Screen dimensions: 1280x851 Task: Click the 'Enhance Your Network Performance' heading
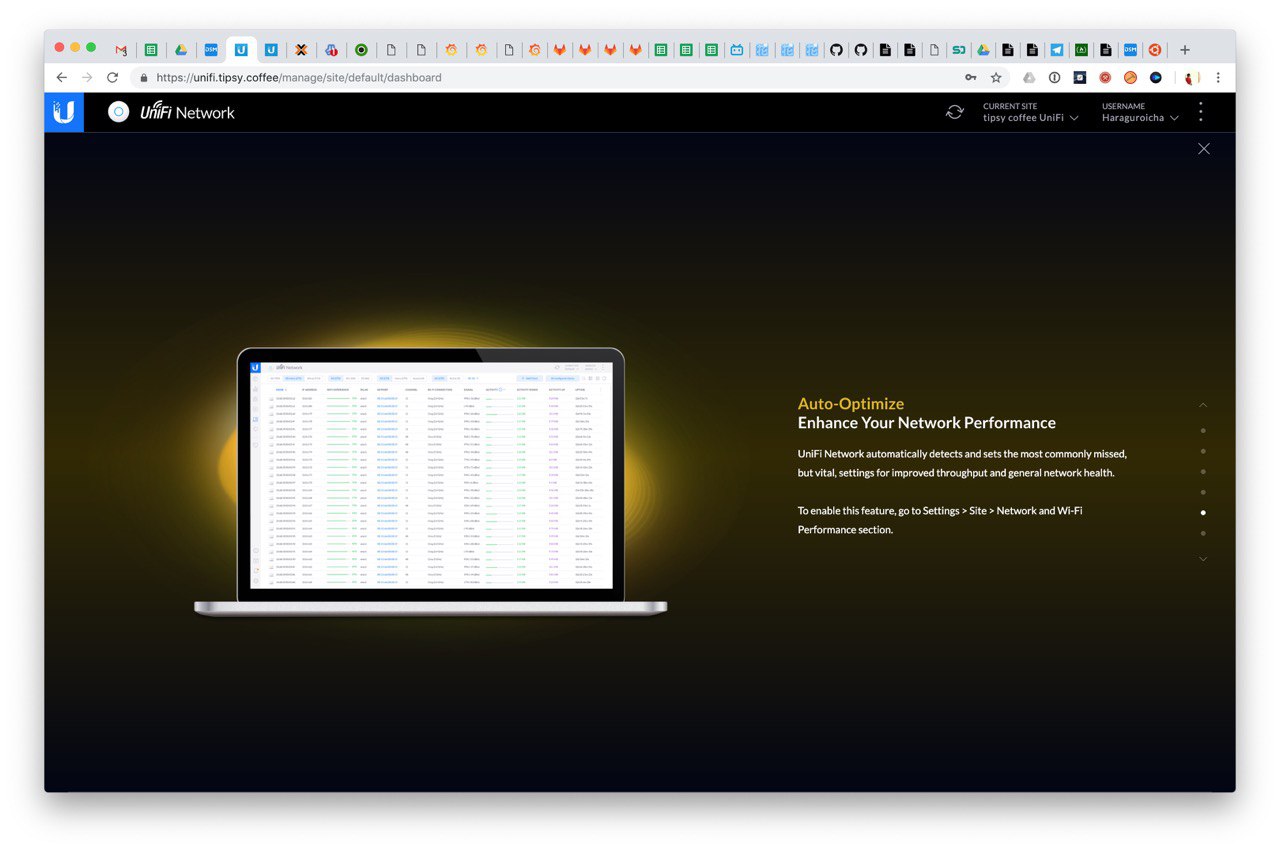(927, 423)
